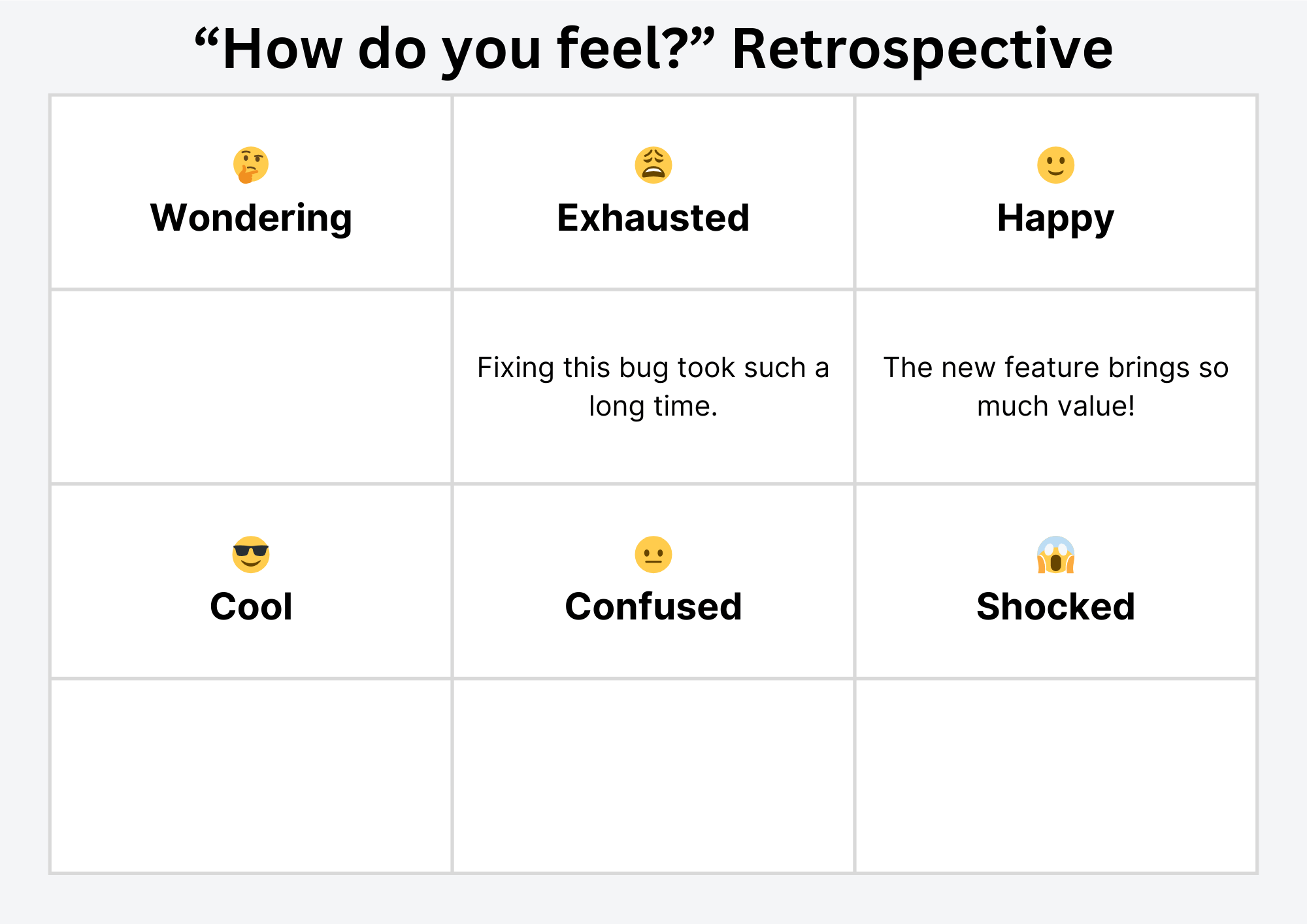
Task: Select the Exhausted heading text
Action: coord(653,218)
